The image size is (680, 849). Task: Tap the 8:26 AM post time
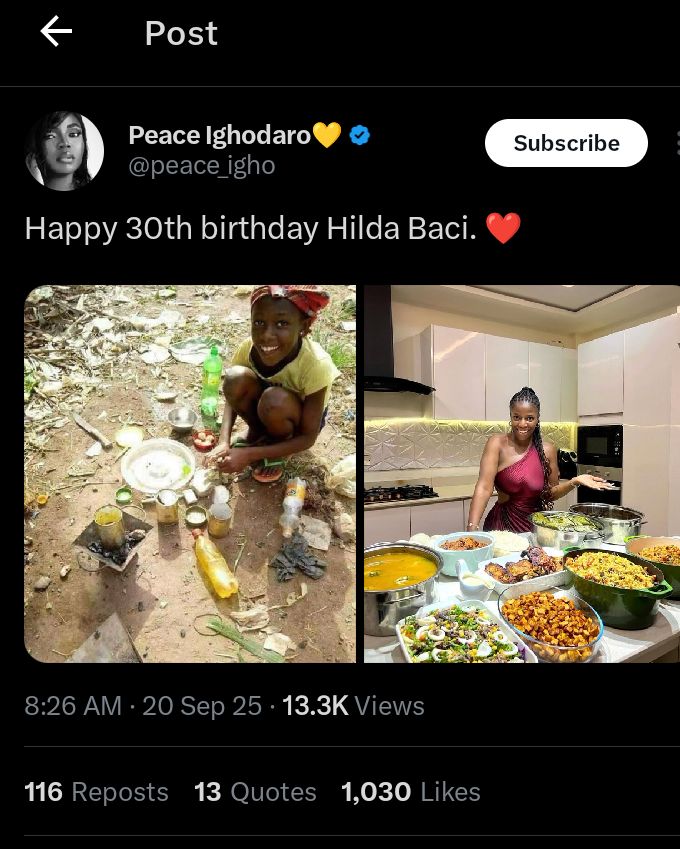[x=73, y=706]
